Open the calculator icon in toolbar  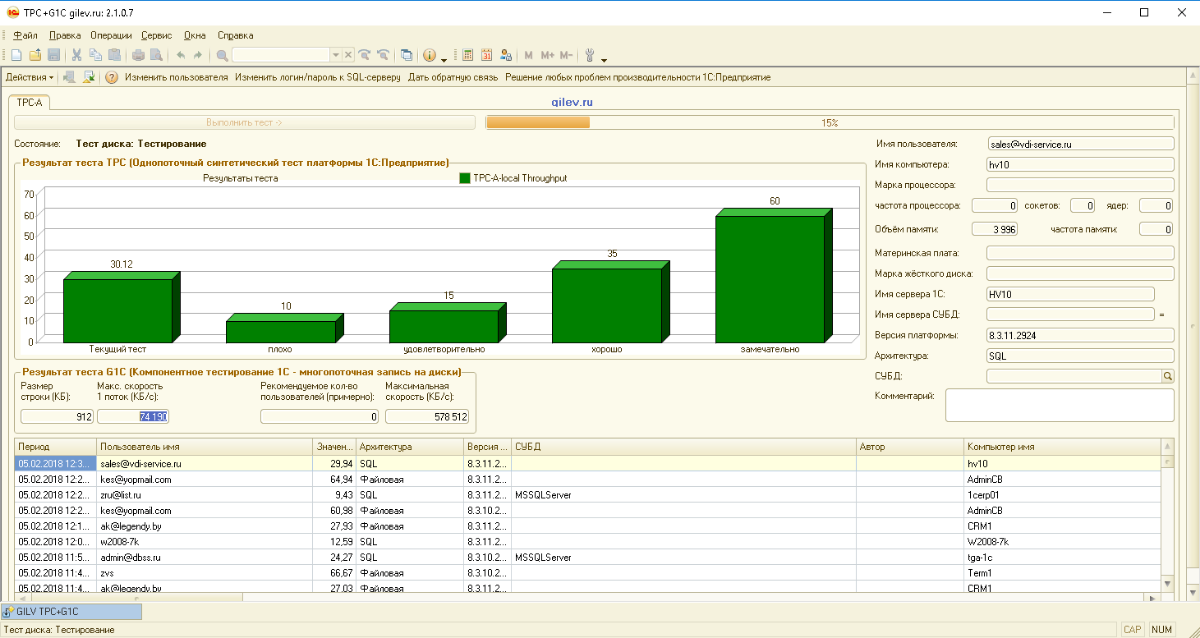467,55
